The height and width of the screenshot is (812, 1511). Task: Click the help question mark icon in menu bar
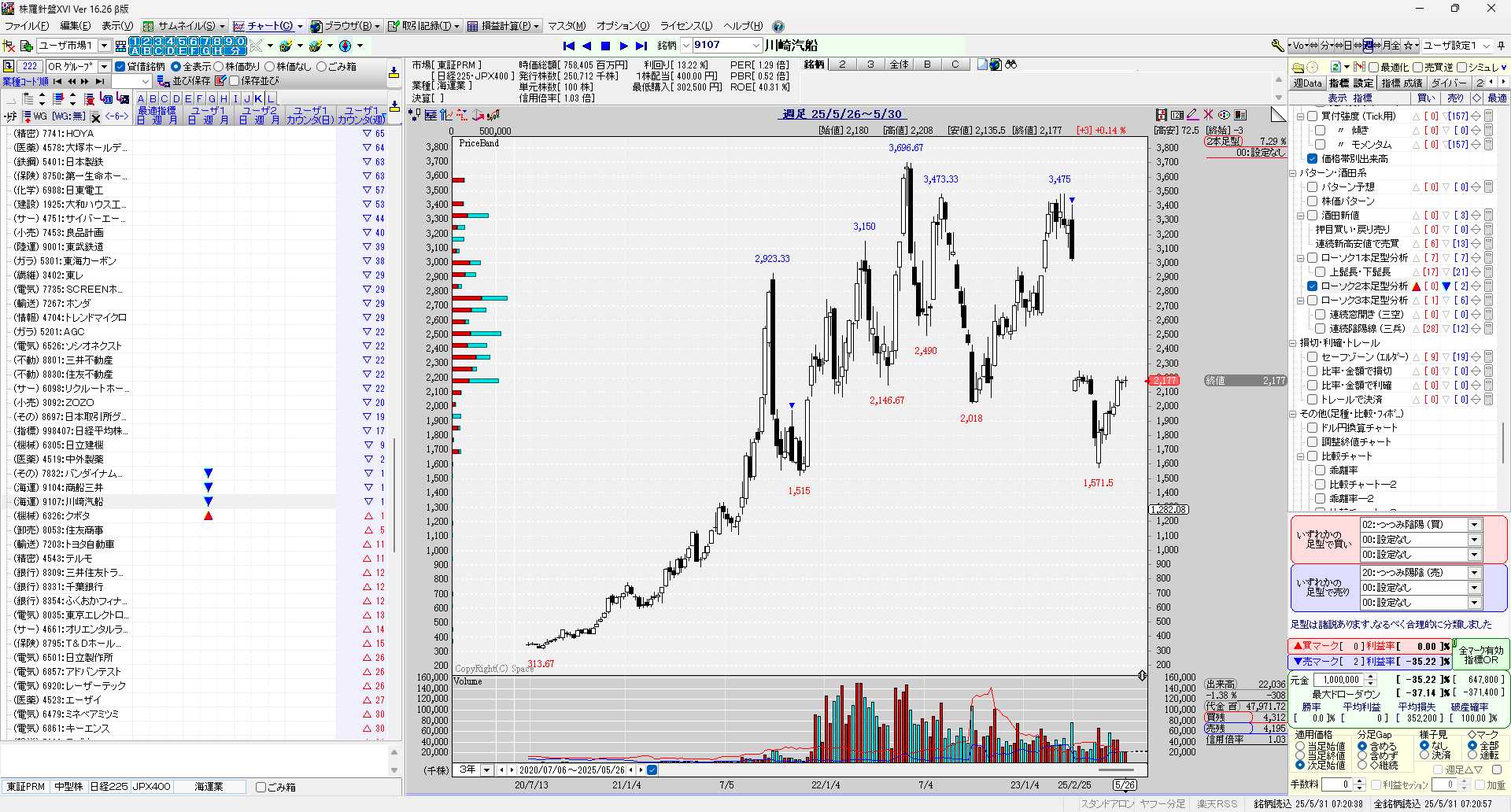(x=778, y=26)
